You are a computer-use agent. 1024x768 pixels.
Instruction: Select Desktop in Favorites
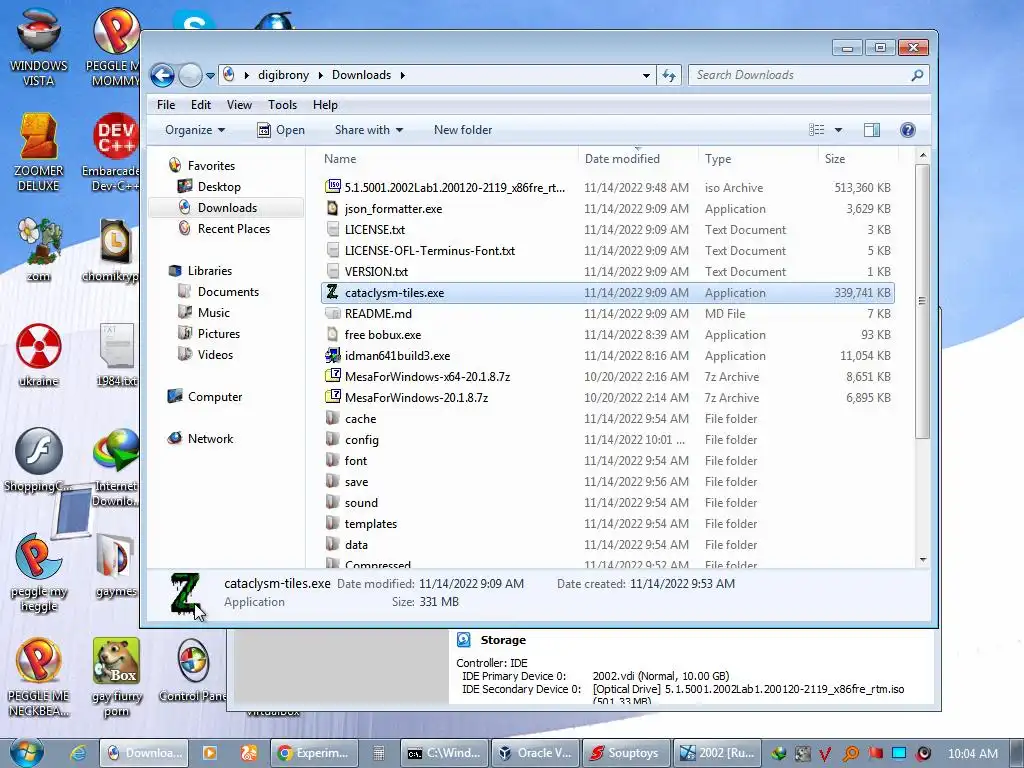[x=219, y=187]
